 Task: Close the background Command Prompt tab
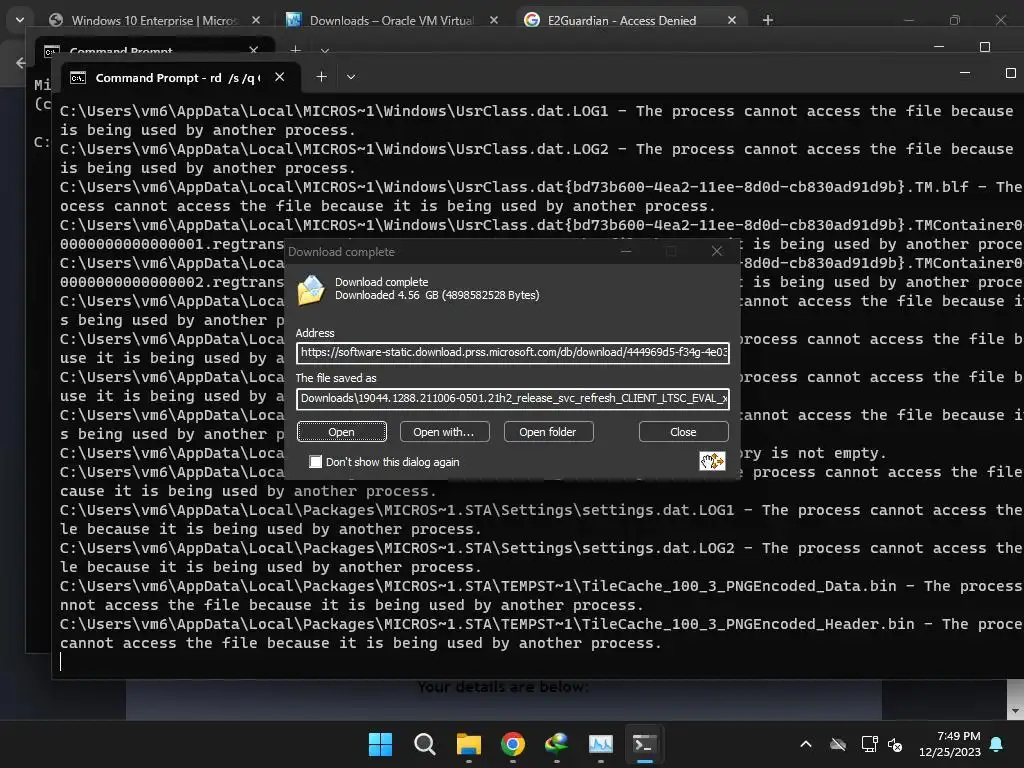pyautogui.click(x=253, y=50)
